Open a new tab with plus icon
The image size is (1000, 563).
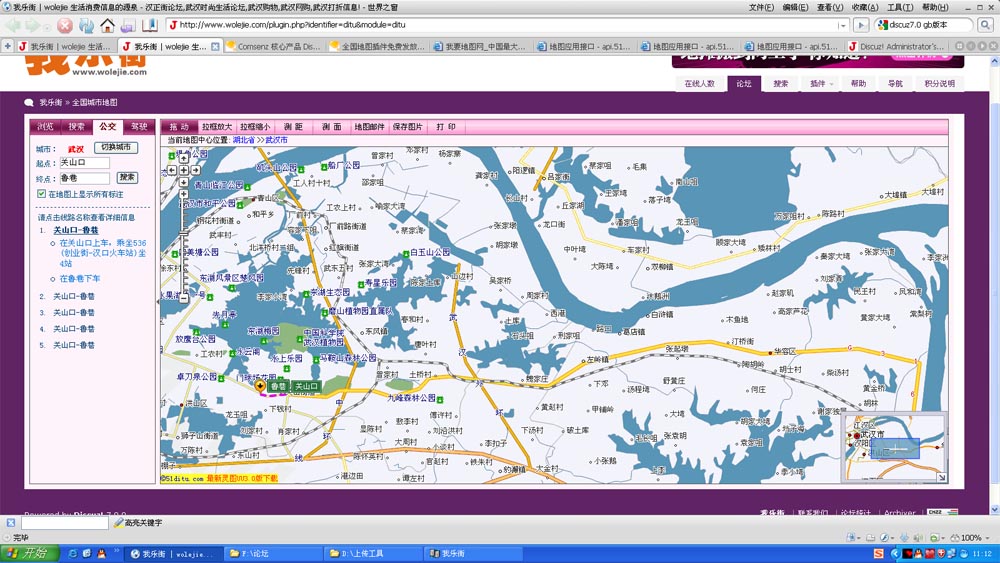click(x=8, y=46)
